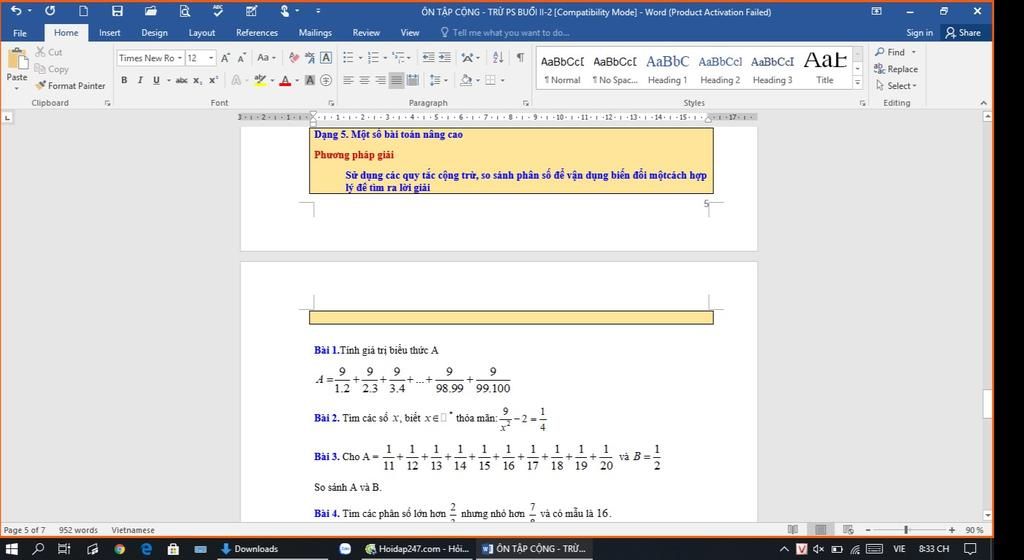
Task: Switch to the Design tab
Action: coord(154,33)
